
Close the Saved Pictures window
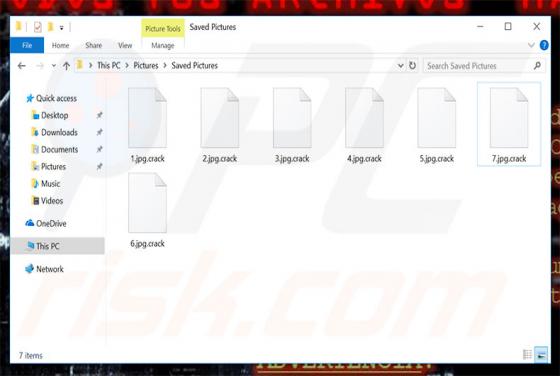pos(536,26)
